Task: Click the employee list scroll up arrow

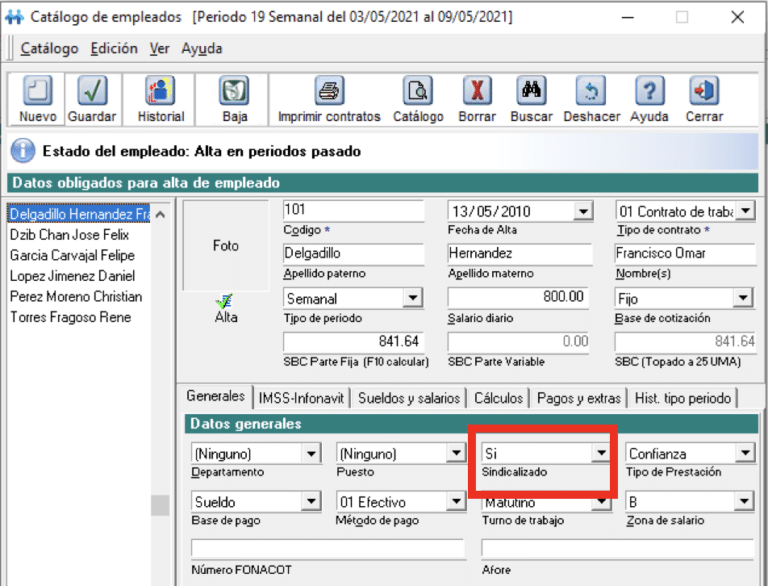Action: (160, 214)
